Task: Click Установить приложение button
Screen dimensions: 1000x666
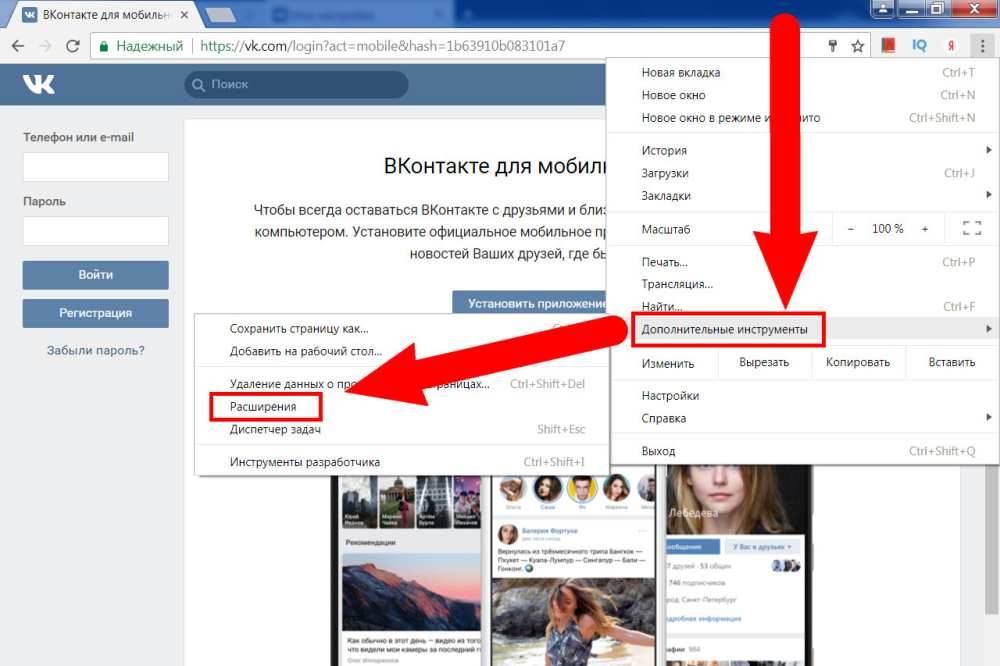Action: click(x=530, y=302)
